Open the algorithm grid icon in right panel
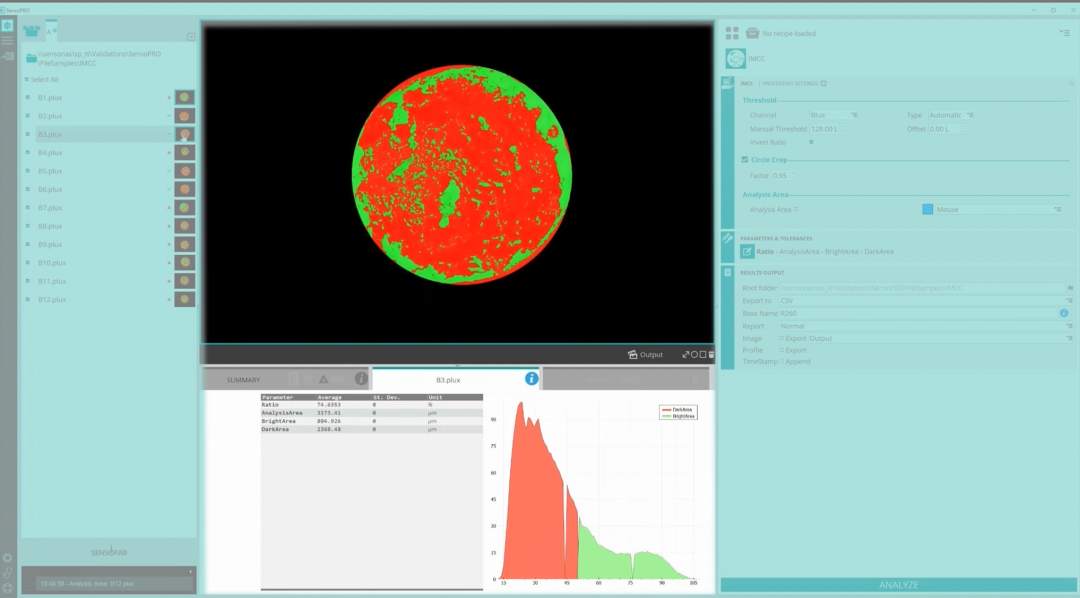 click(x=732, y=33)
